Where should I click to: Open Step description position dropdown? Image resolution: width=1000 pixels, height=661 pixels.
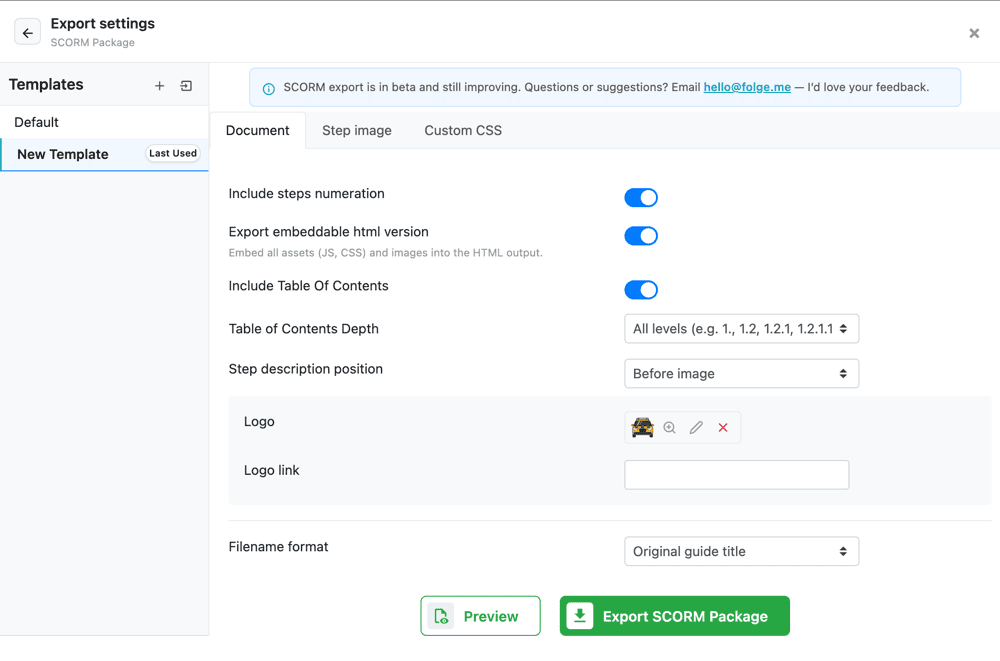point(741,373)
